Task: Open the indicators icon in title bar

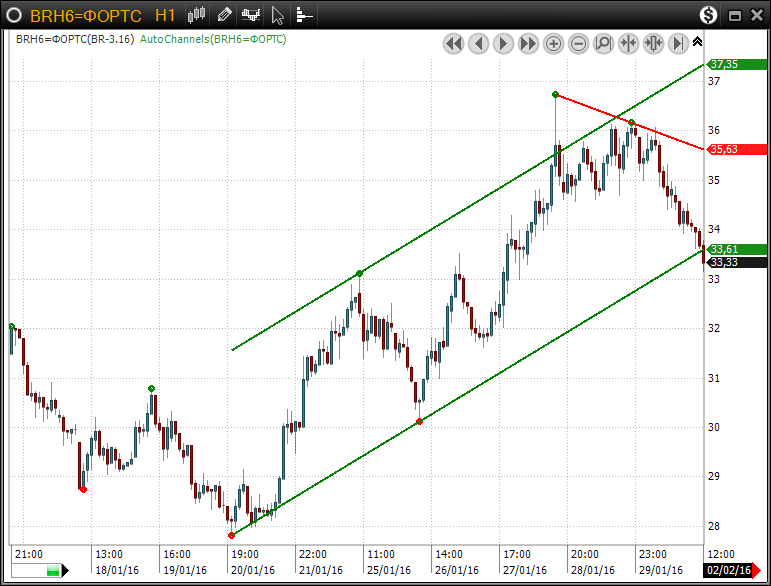Action: (x=251, y=15)
